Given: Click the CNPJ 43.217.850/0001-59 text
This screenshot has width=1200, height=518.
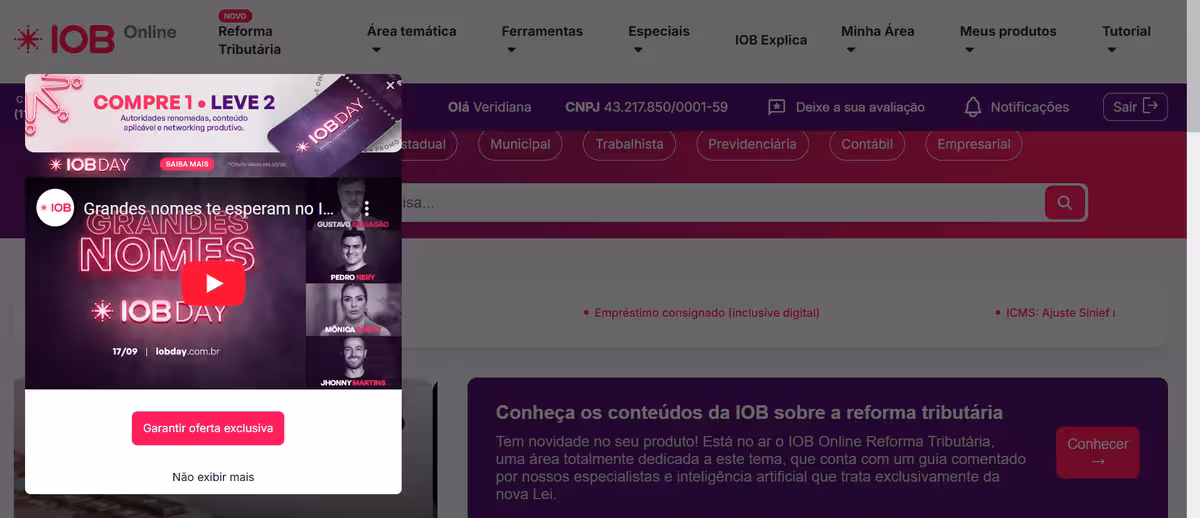Looking at the screenshot, I should (x=646, y=107).
